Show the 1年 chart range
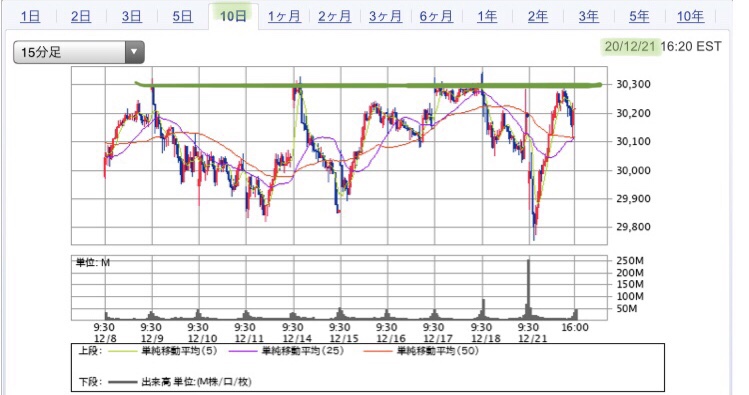Viewport: 749px width, 395px height. 487,17
